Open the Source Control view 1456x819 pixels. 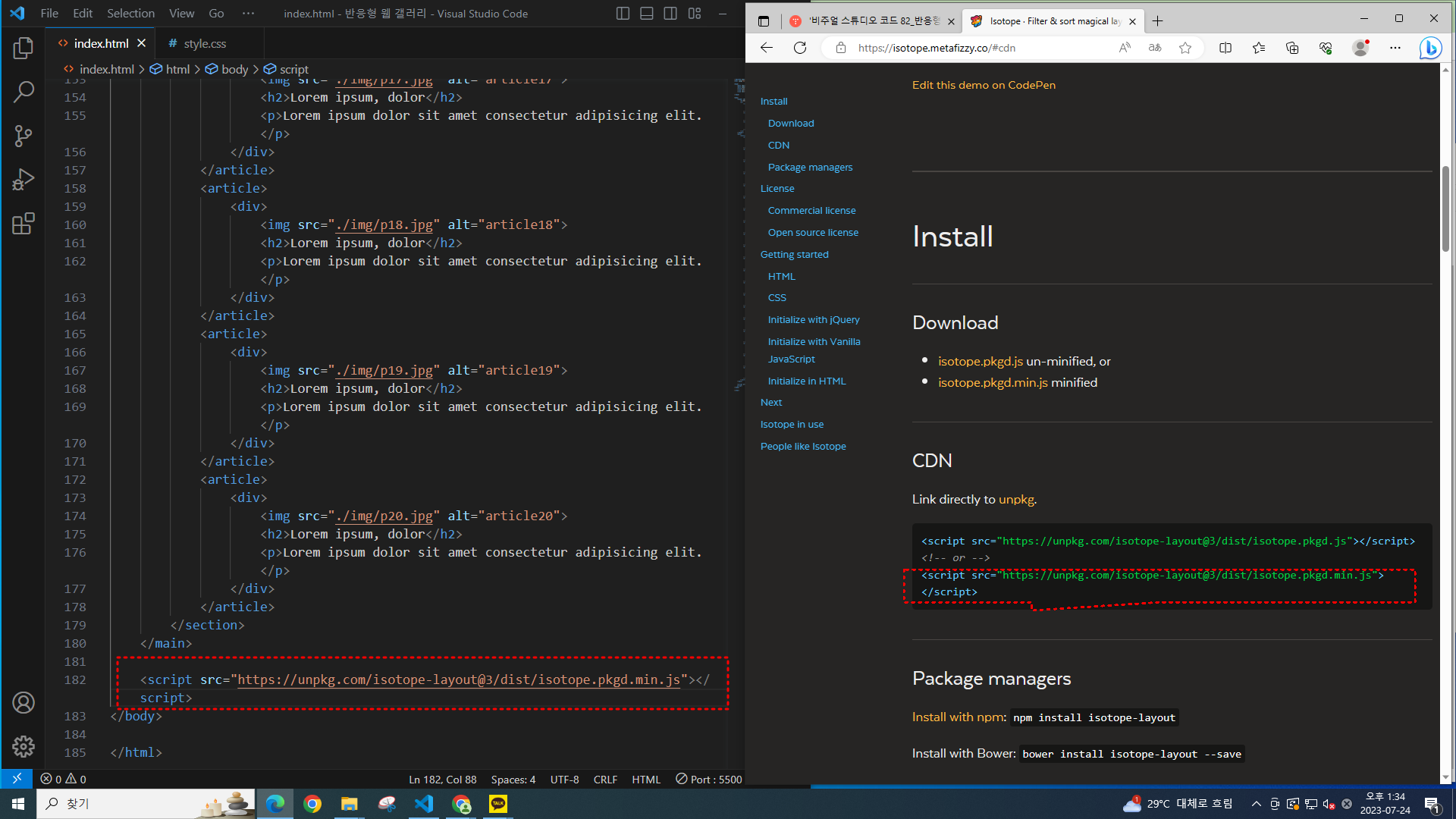tap(24, 136)
